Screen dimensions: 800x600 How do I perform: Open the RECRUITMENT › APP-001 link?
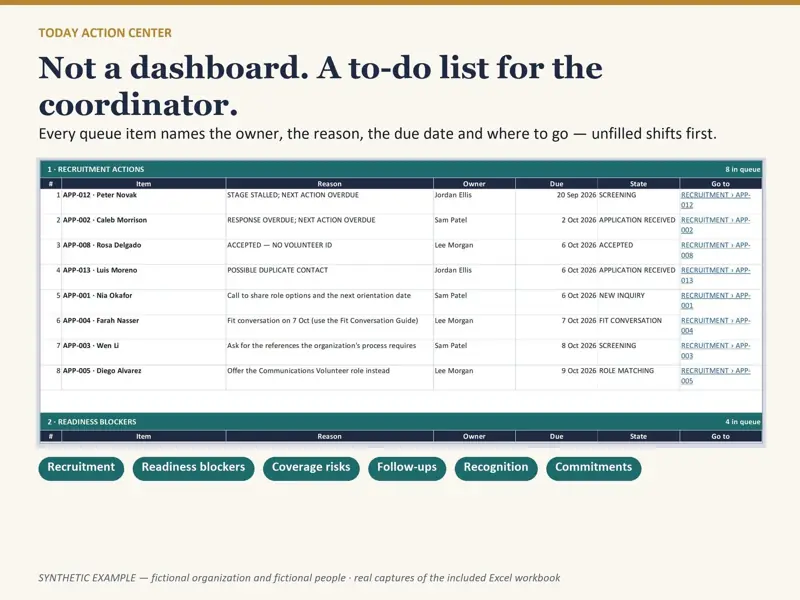tap(715, 301)
